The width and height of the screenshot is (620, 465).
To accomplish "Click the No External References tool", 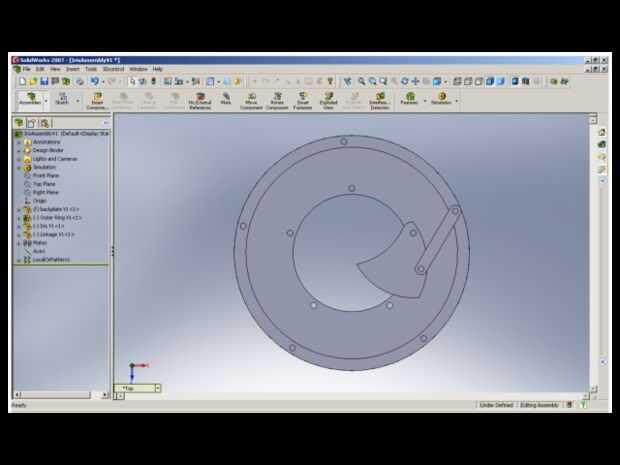I will click(200, 101).
